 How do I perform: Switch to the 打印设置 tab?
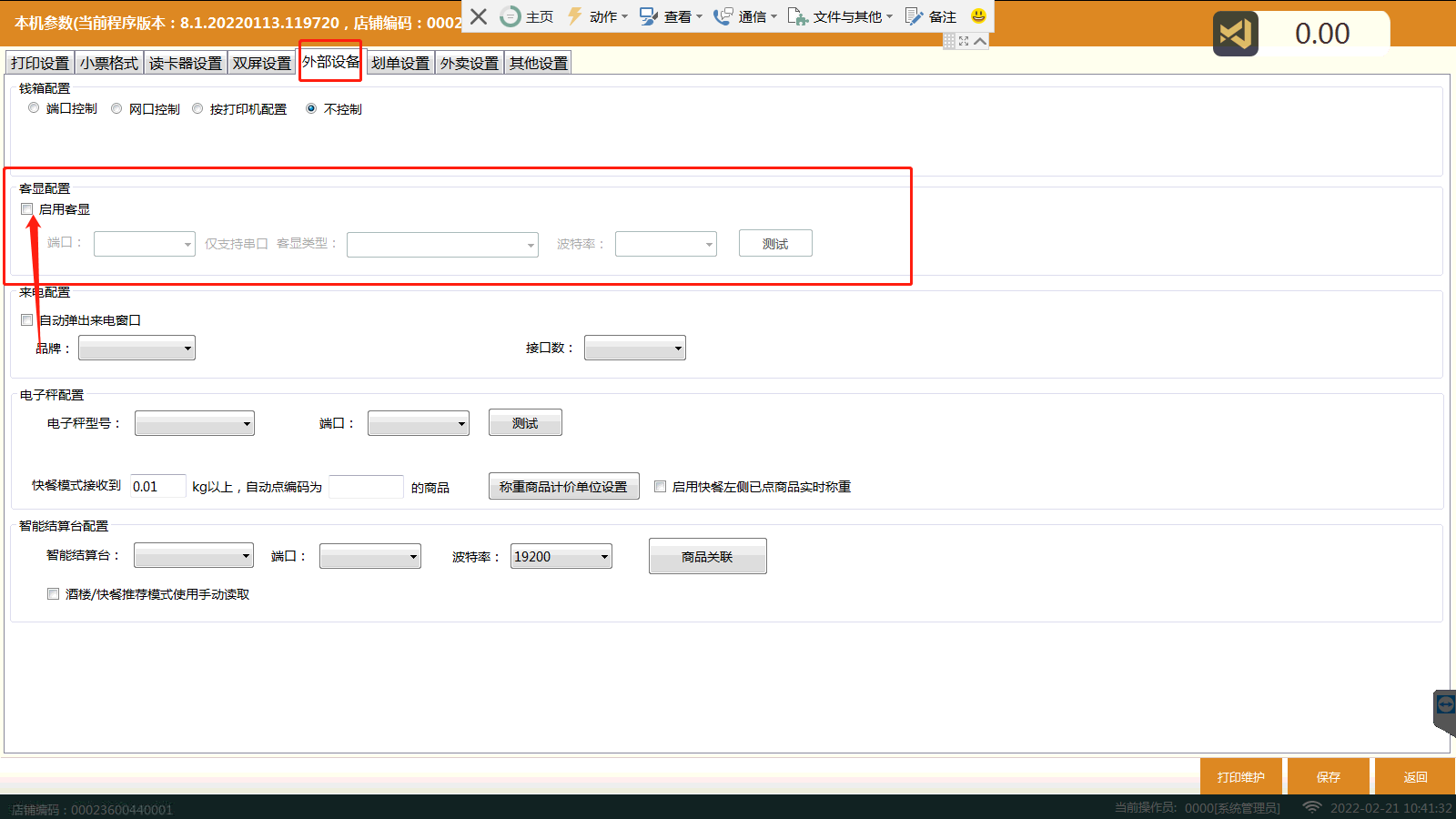(x=40, y=63)
